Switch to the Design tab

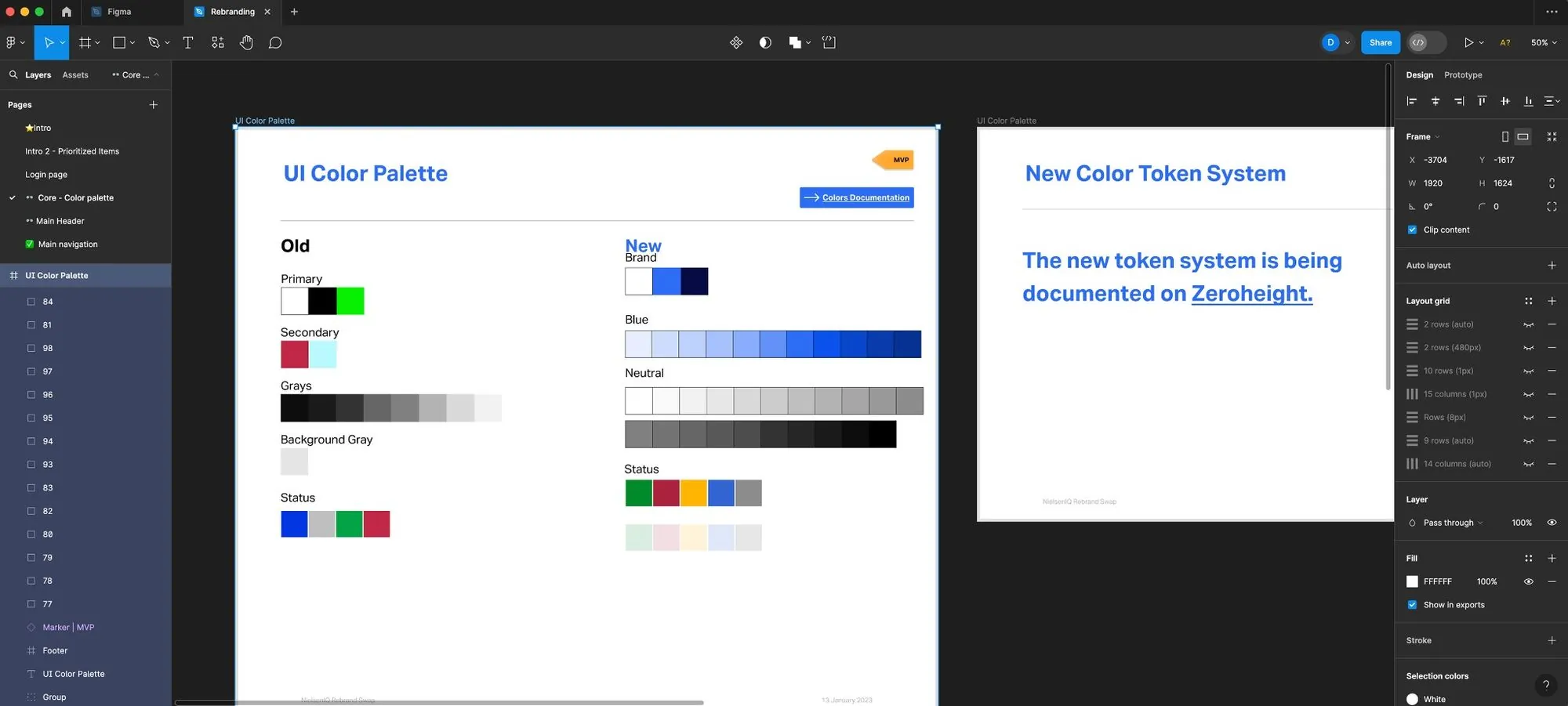[x=1419, y=75]
